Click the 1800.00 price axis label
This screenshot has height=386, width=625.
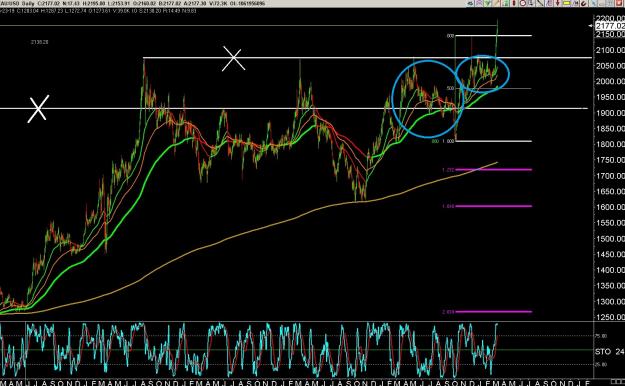610,144
